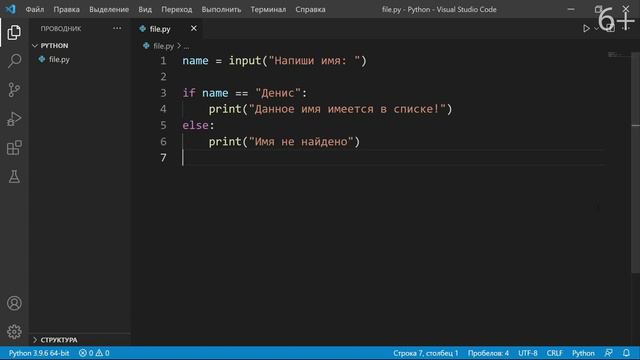Open the Search view in activity bar
This screenshot has width=640, height=360.
pos(14,61)
